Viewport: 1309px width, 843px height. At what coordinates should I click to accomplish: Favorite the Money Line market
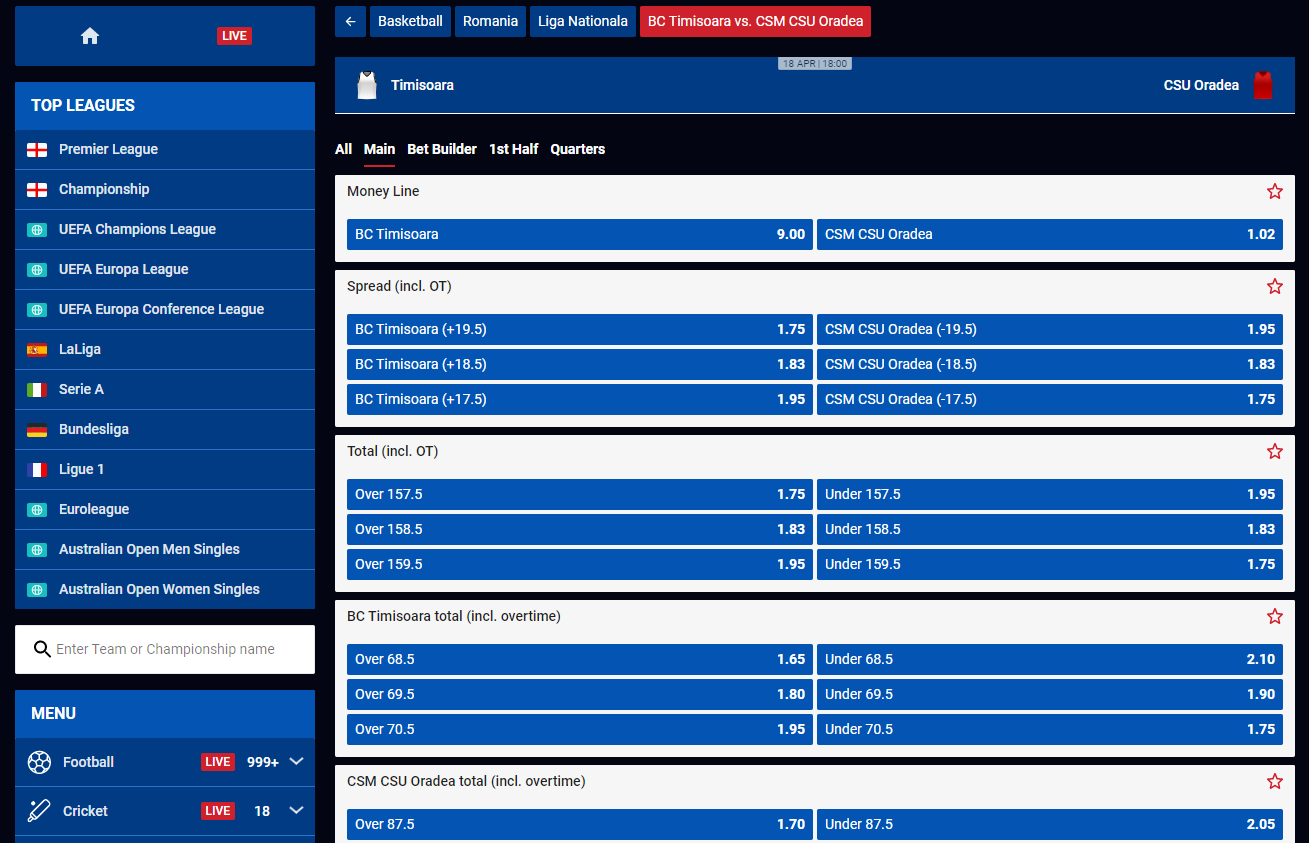pyautogui.click(x=1274, y=191)
